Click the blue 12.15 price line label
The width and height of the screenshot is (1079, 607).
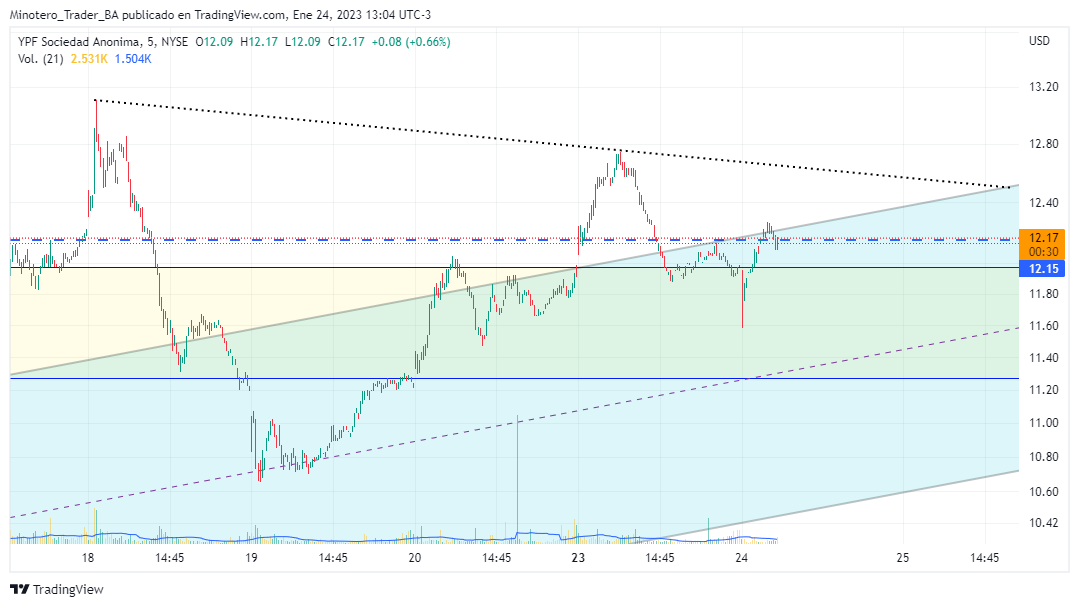(1042, 268)
